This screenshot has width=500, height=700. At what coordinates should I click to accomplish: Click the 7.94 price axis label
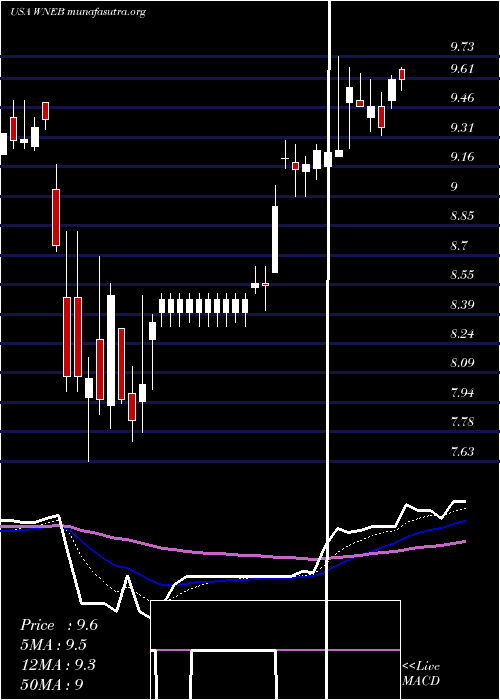[462, 393]
